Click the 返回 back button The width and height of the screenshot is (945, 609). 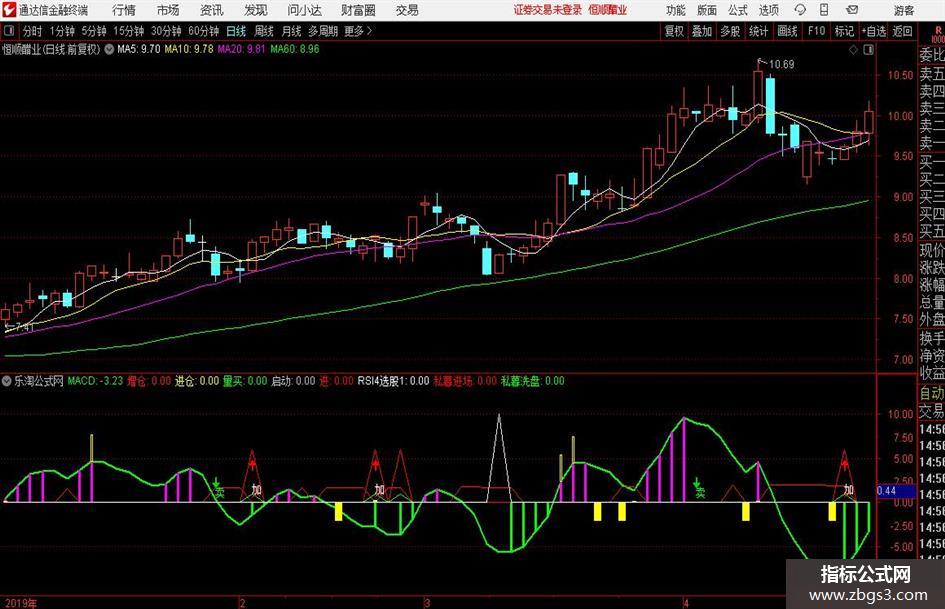point(902,31)
